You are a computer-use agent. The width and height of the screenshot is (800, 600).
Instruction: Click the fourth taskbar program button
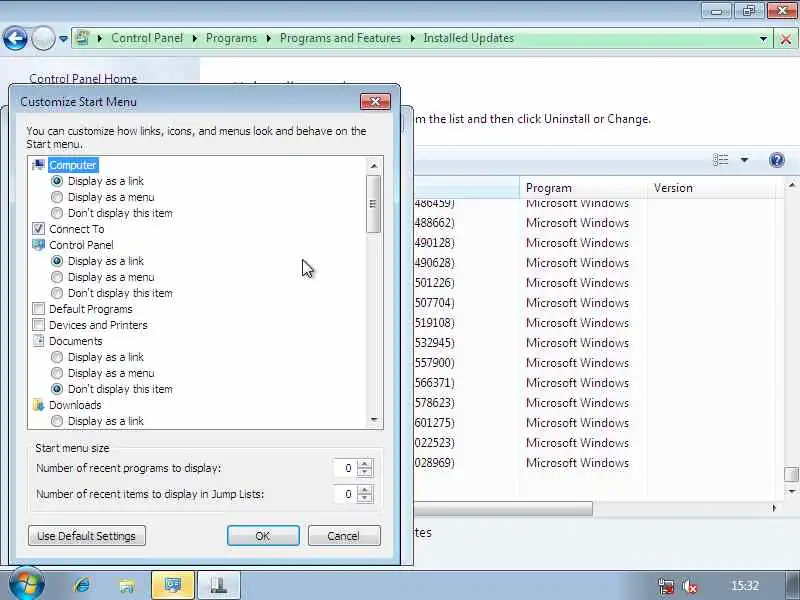pyautogui.click(x=218, y=585)
